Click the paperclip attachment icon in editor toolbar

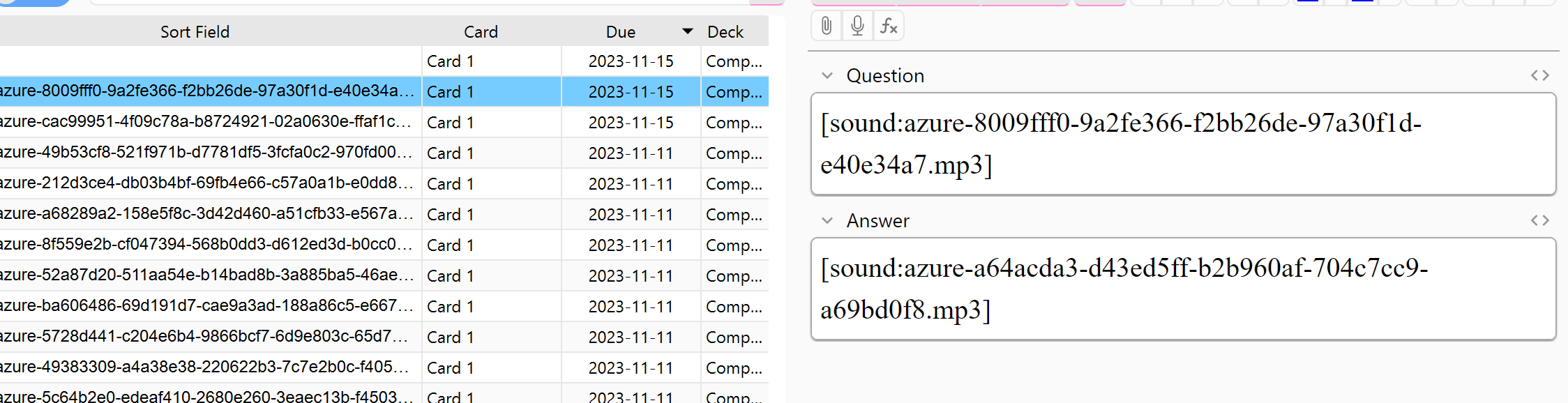point(826,26)
